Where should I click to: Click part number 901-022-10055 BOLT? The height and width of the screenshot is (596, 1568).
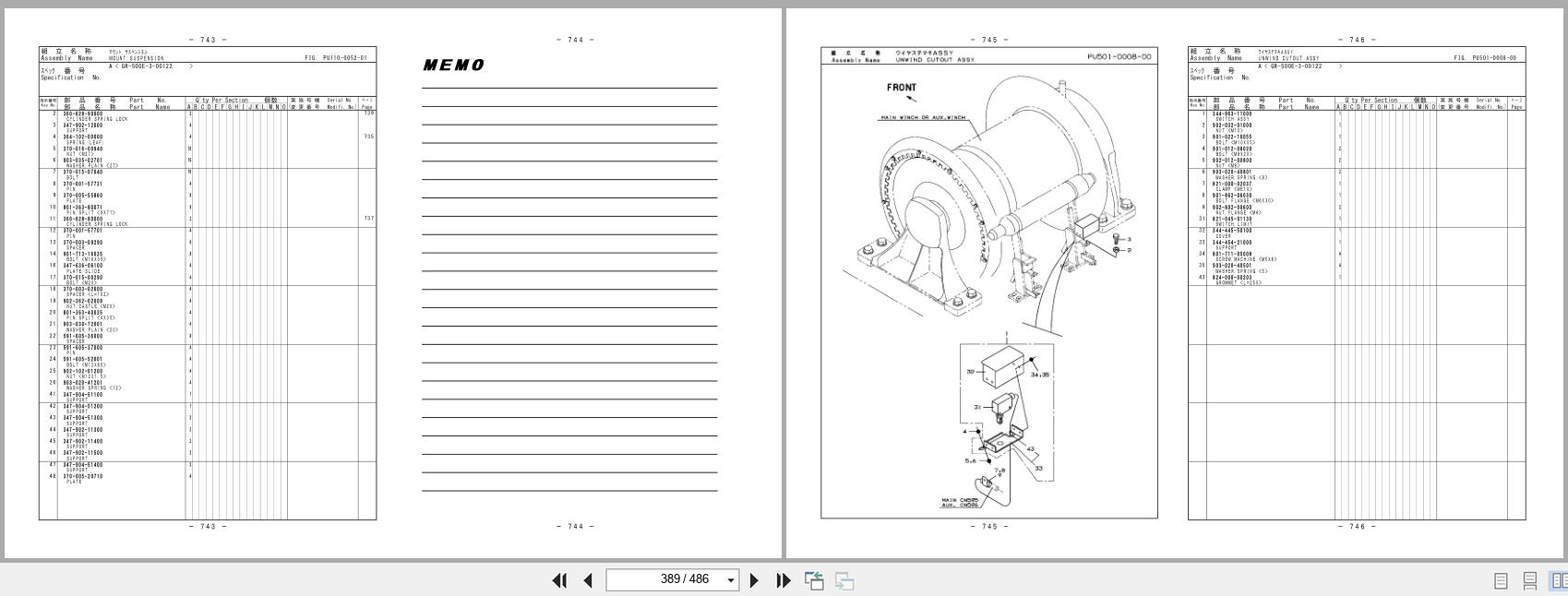tap(1233, 137)
